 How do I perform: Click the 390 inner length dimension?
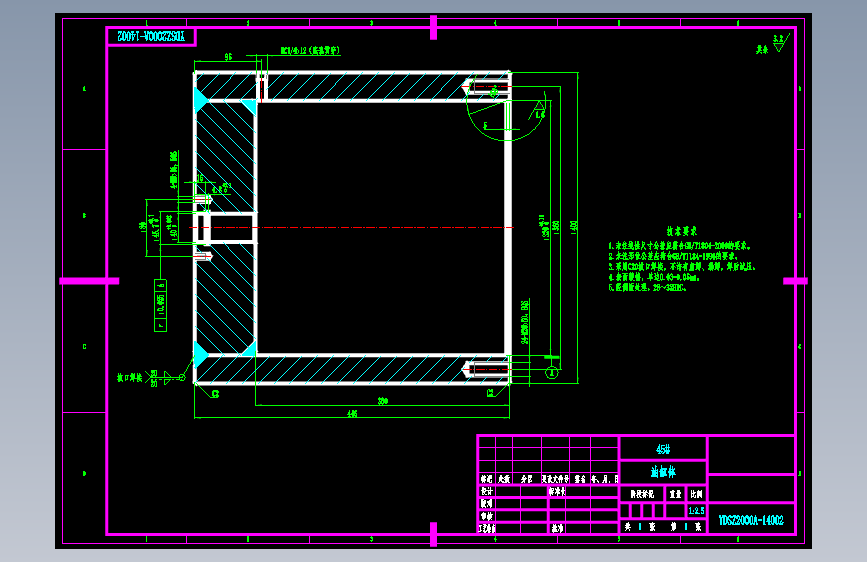[382, 401]
